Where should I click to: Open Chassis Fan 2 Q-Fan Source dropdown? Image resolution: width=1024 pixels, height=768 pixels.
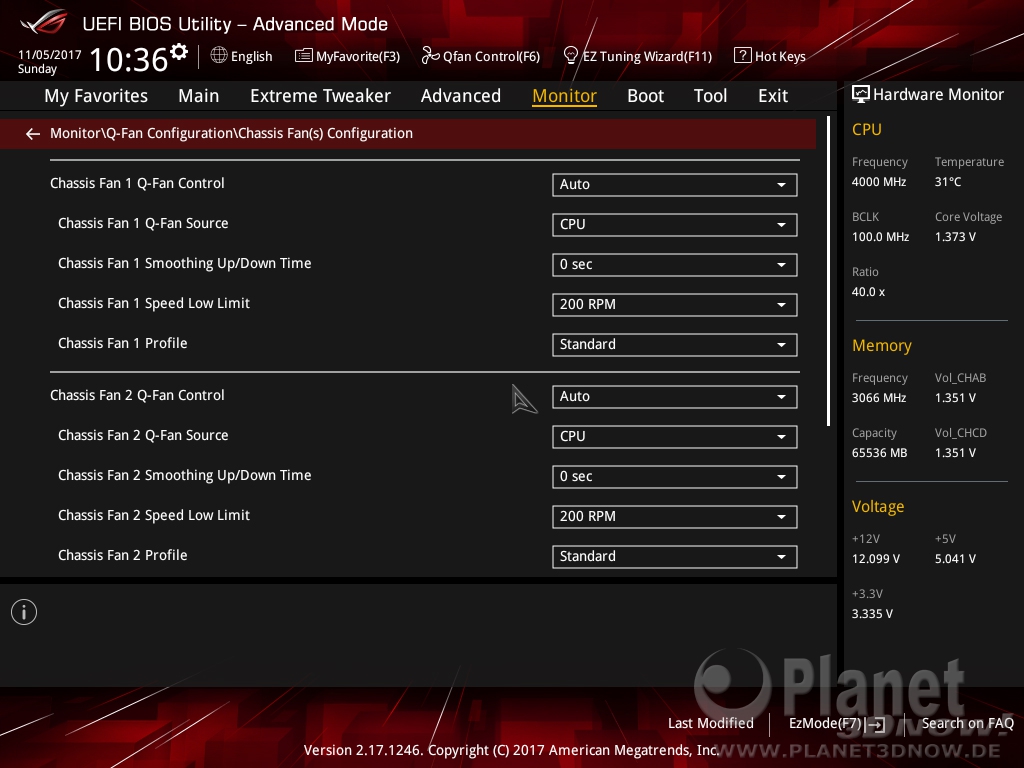coord(675,437)
